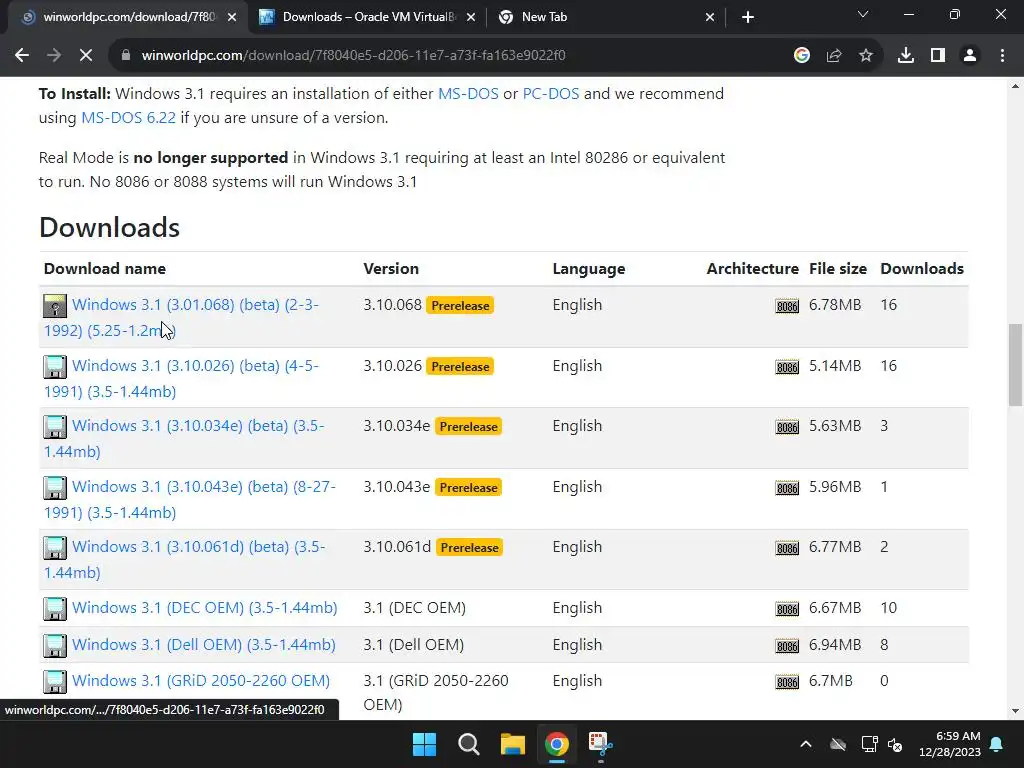Click scrollbar down arrow on the page
1024x768 pixels.
click(x=1016, y=711)
